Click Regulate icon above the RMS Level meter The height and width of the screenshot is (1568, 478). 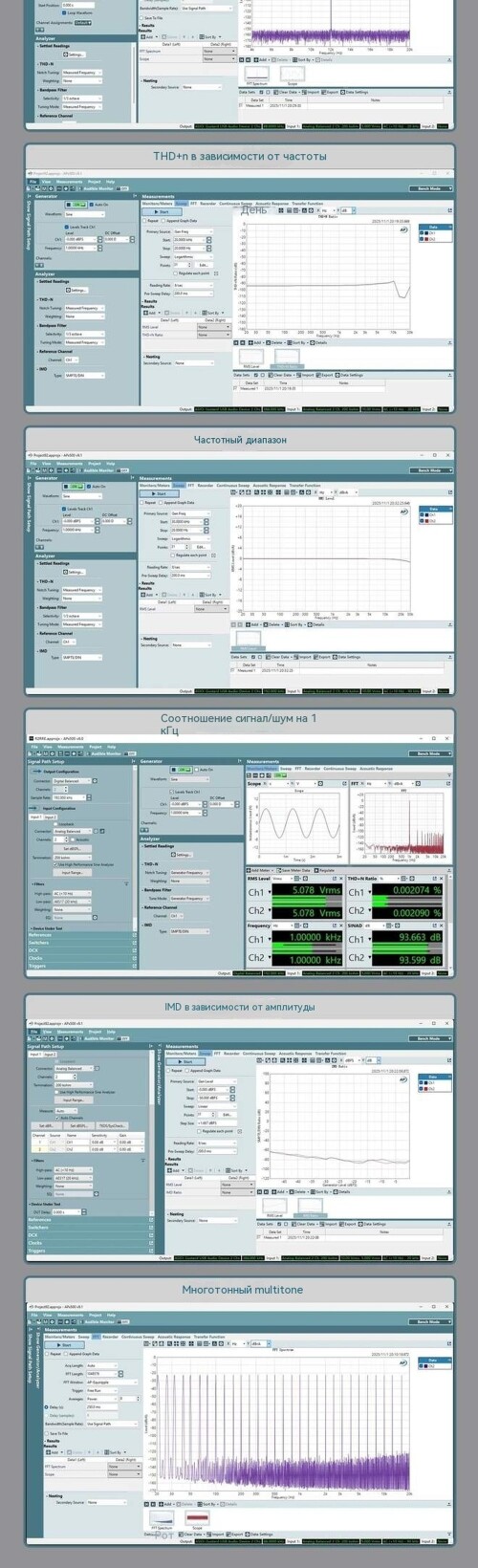[x=325, y=870]
